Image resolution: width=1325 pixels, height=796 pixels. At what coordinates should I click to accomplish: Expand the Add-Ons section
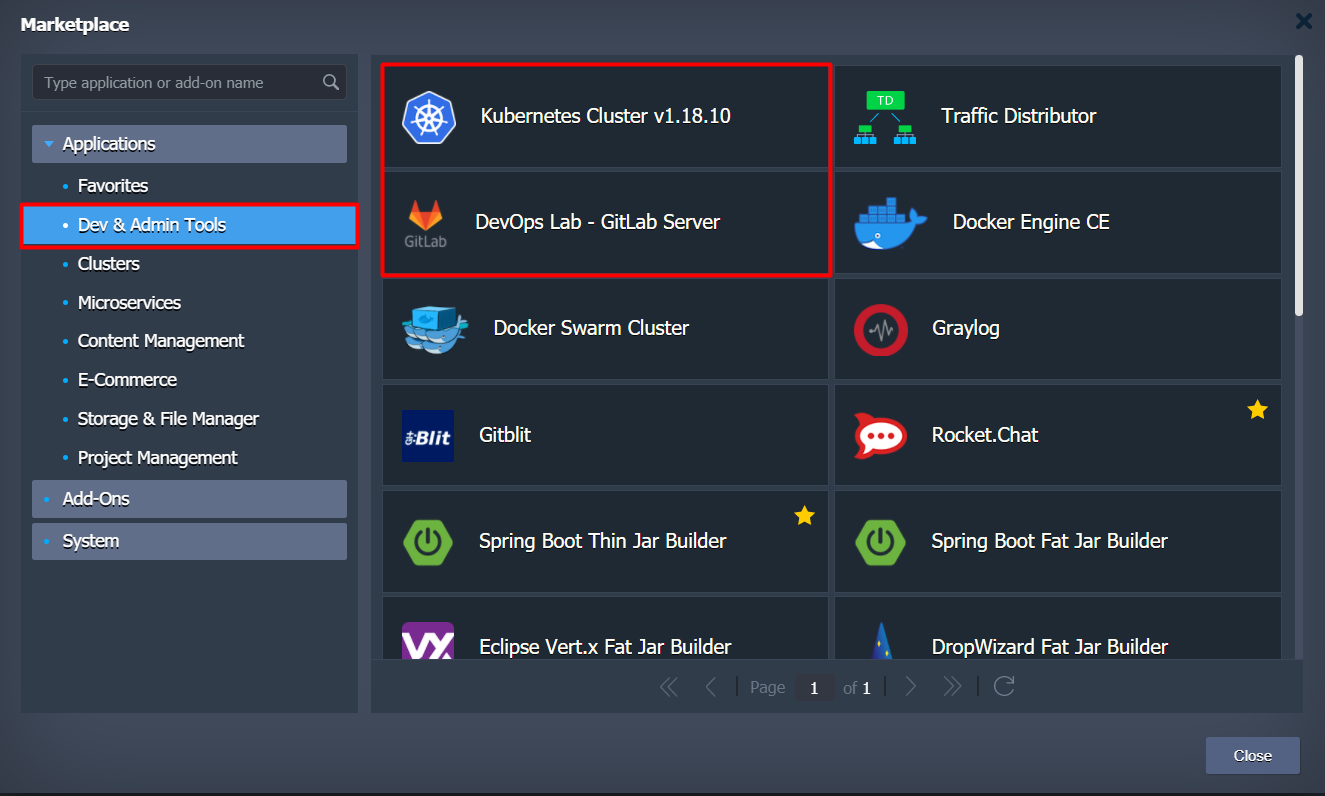[x=189, y=499]
